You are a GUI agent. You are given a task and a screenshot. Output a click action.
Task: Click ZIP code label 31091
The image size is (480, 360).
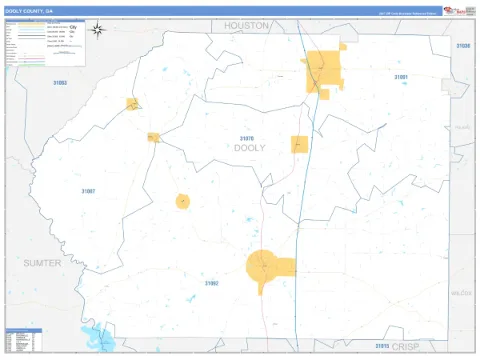pyautogui.click(x=401, y=77)
